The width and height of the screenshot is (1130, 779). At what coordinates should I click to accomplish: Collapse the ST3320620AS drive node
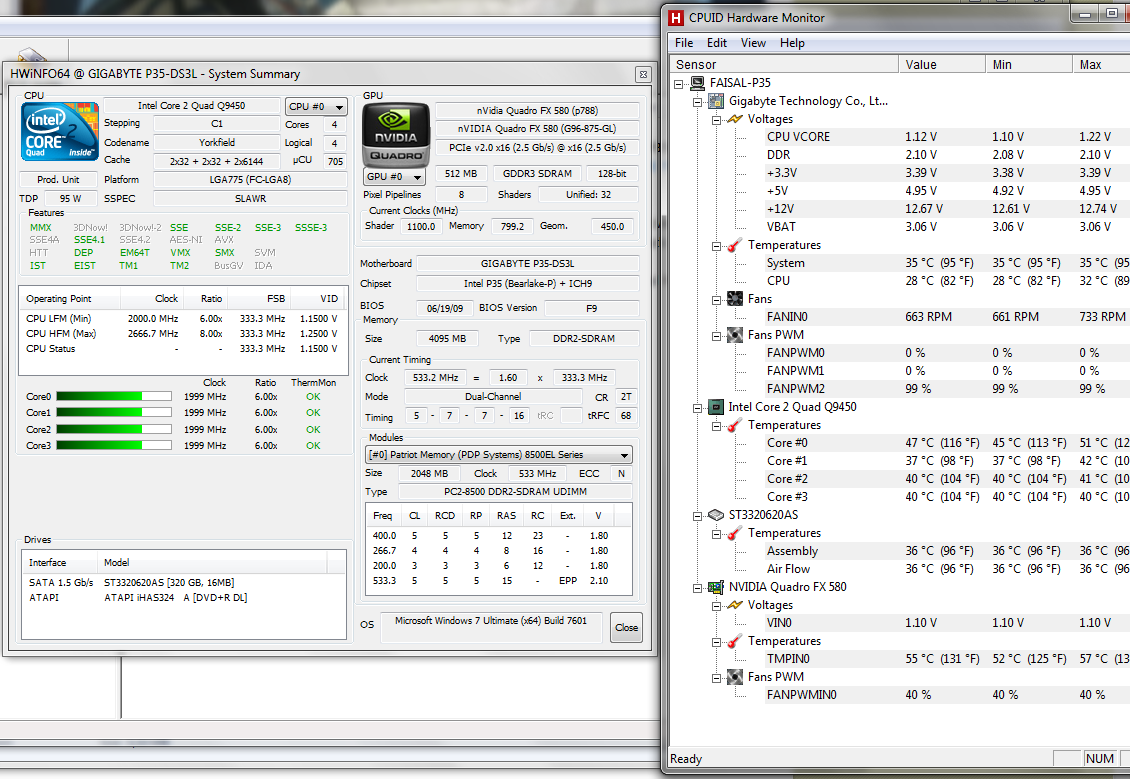coord(697,516)
